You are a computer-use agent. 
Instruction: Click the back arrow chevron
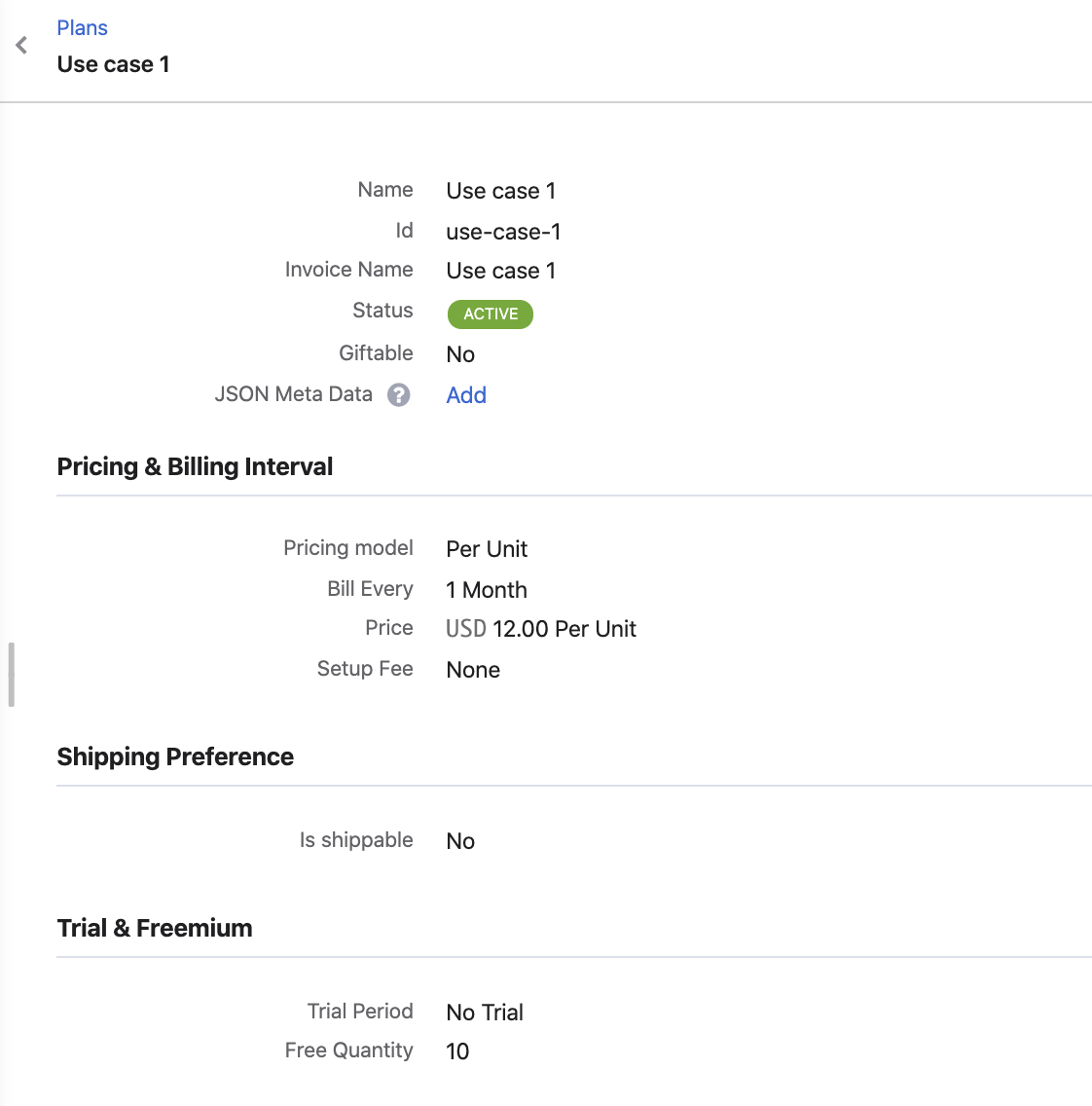click(x=21, y=46)
